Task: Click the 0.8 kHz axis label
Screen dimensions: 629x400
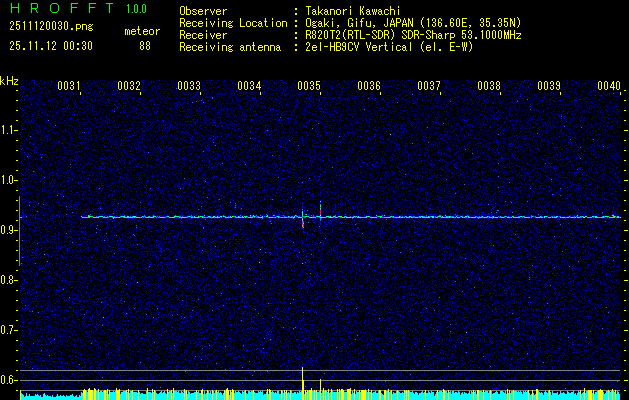Action: tap(8, 280)
